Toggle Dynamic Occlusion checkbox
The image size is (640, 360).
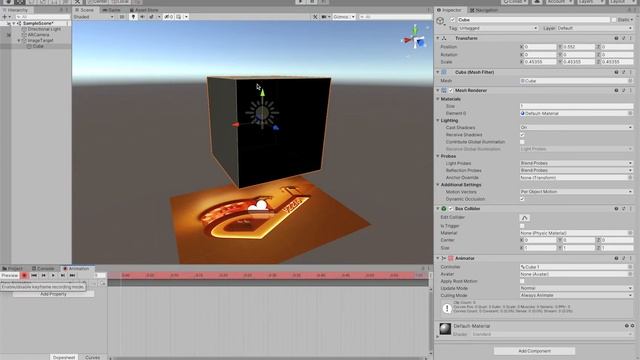coord(522,199)
